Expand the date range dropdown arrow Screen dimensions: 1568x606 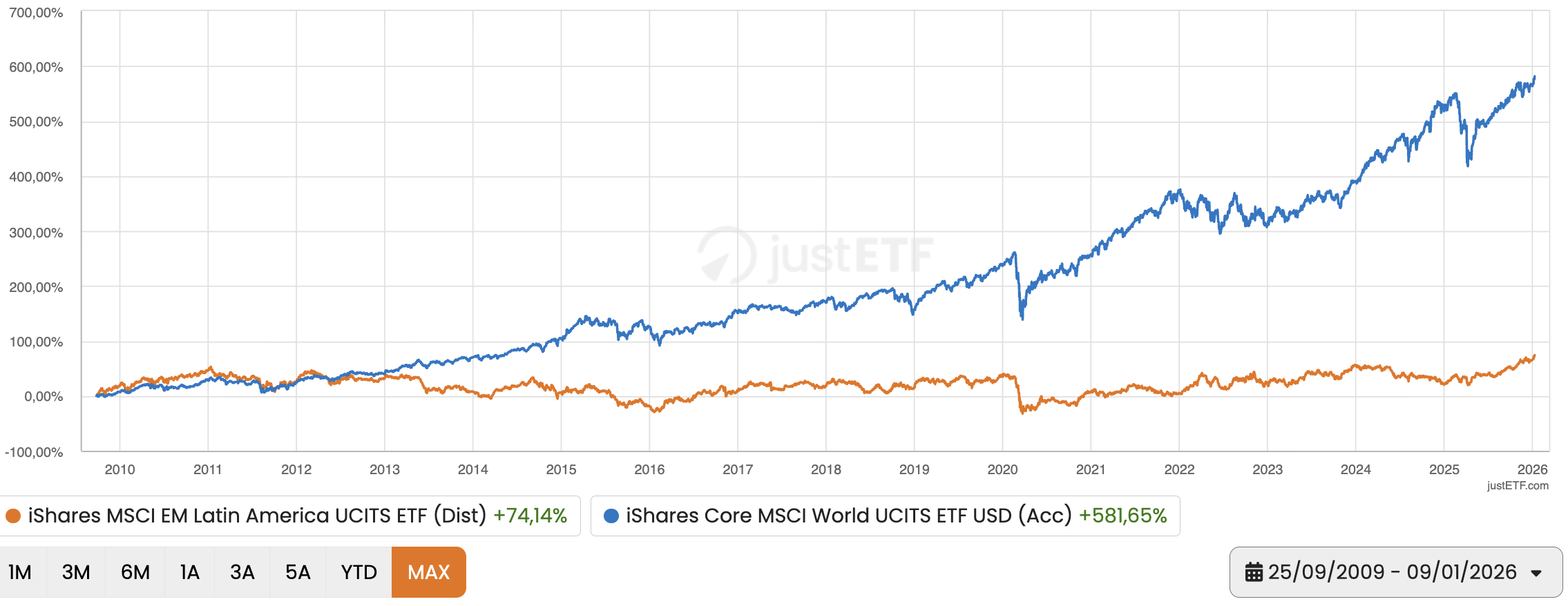1536,573
